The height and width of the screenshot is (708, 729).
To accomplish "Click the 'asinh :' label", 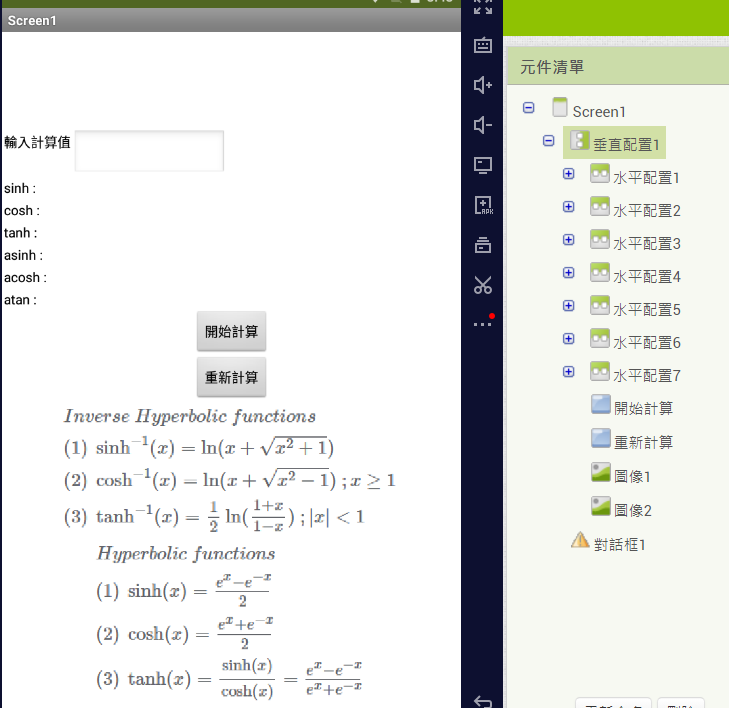I will [23, 255].
